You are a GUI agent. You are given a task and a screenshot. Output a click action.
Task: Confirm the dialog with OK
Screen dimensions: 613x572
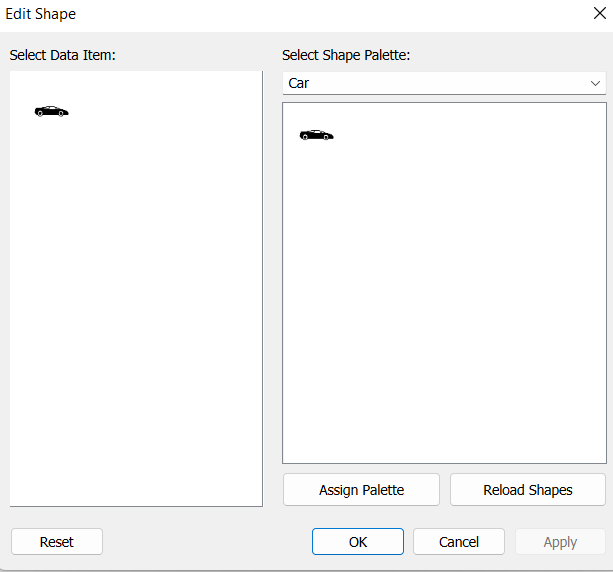(358, 542)
